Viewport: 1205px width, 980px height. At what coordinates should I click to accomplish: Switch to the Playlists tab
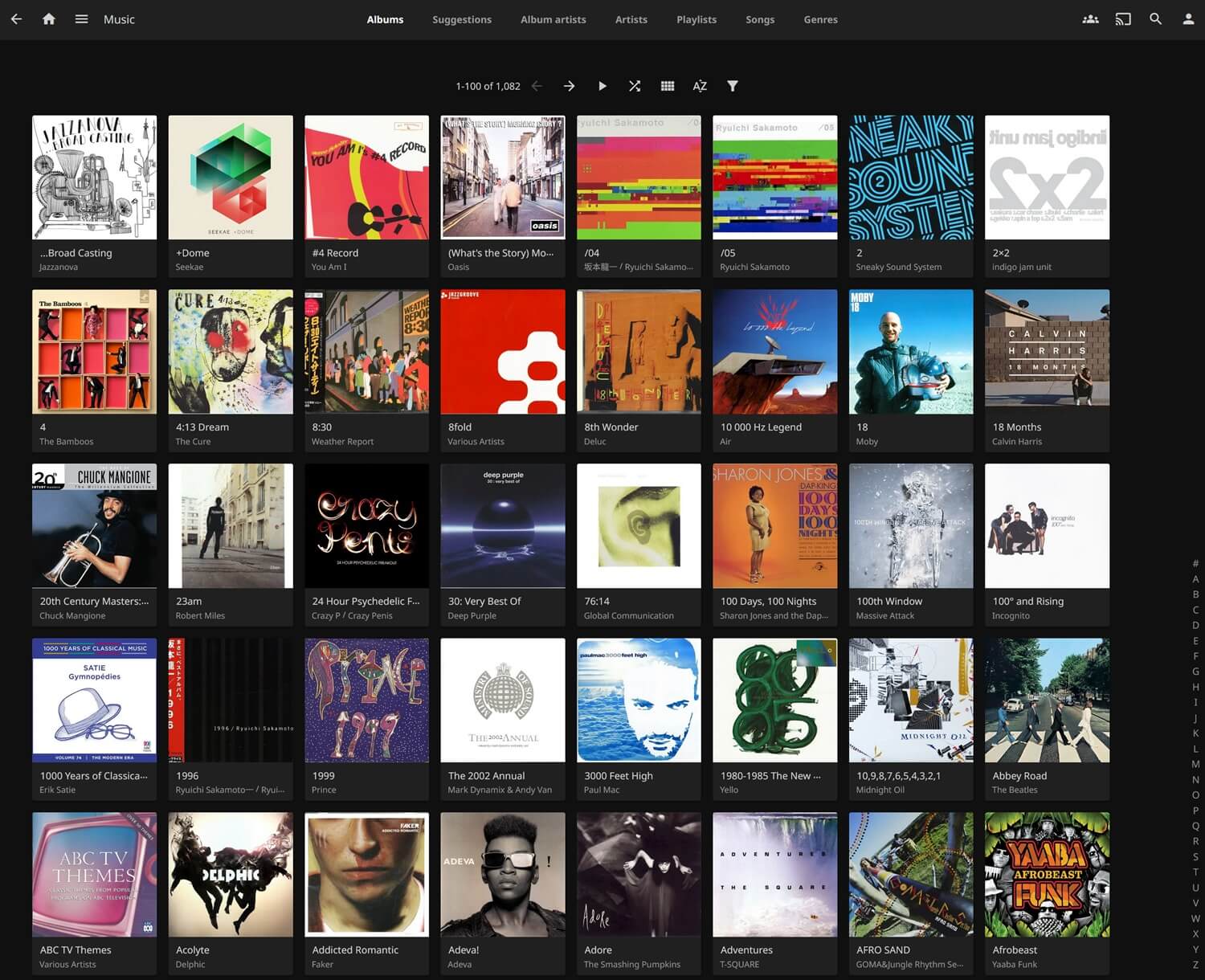tap(696, 19)
